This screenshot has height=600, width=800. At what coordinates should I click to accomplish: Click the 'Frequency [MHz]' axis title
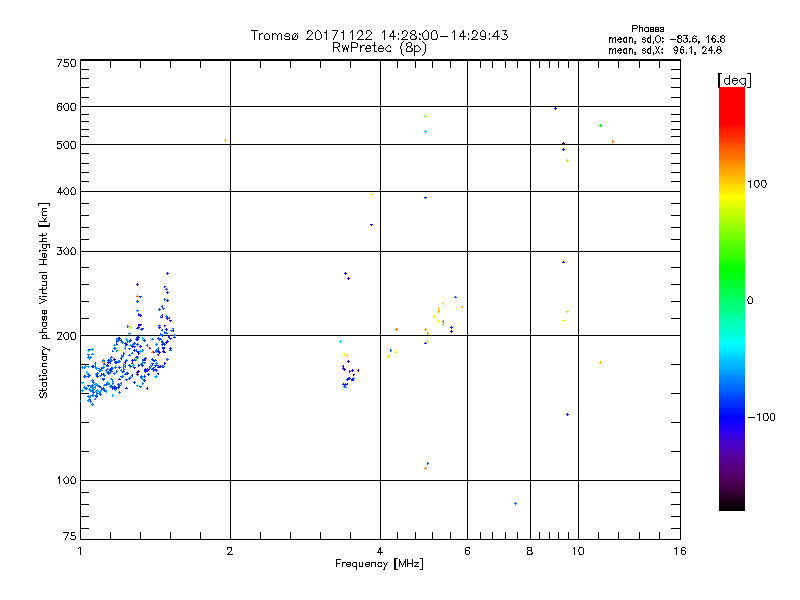(379, 564)
